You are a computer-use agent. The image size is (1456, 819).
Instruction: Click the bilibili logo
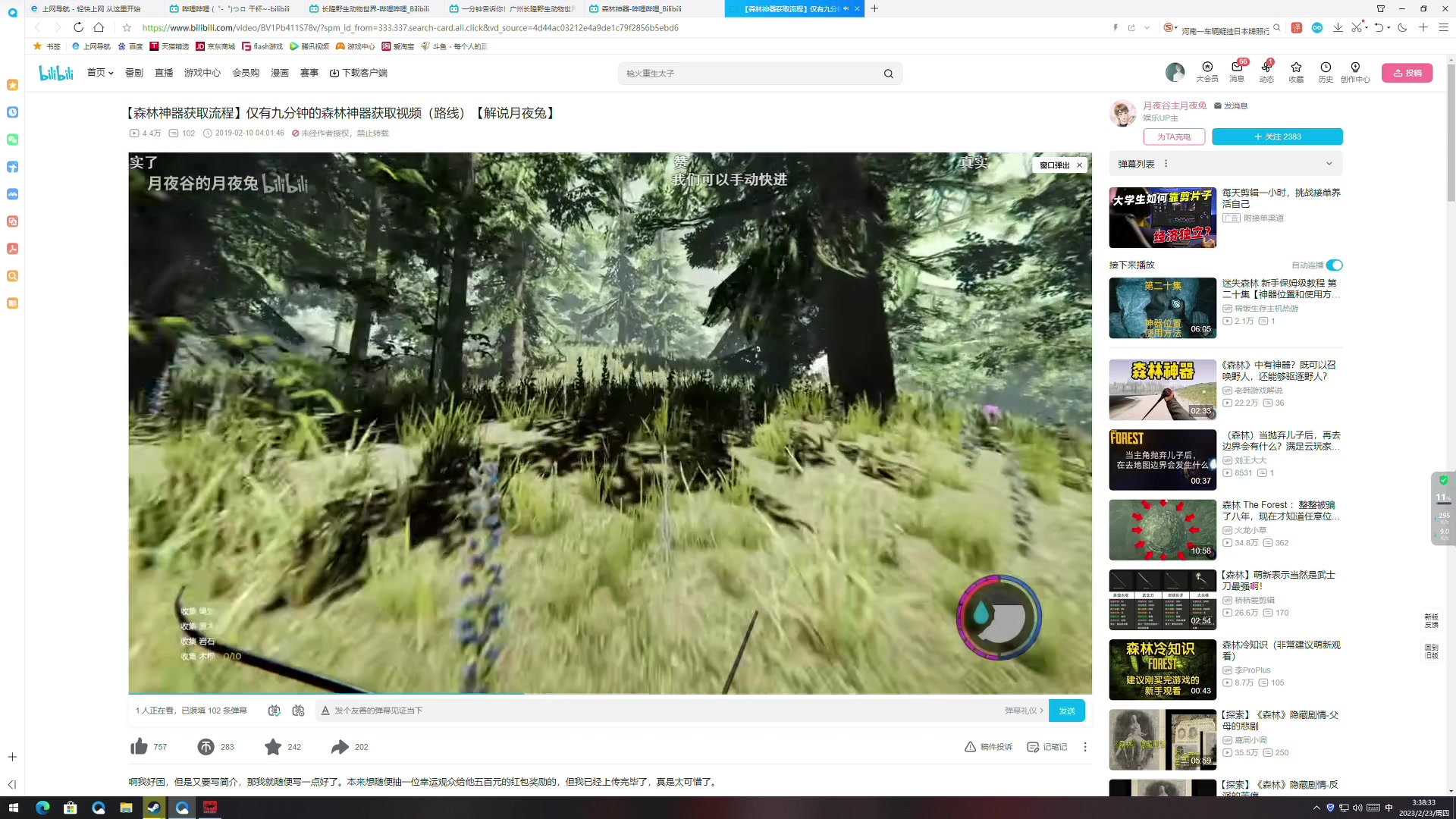[x=56, y=73]
